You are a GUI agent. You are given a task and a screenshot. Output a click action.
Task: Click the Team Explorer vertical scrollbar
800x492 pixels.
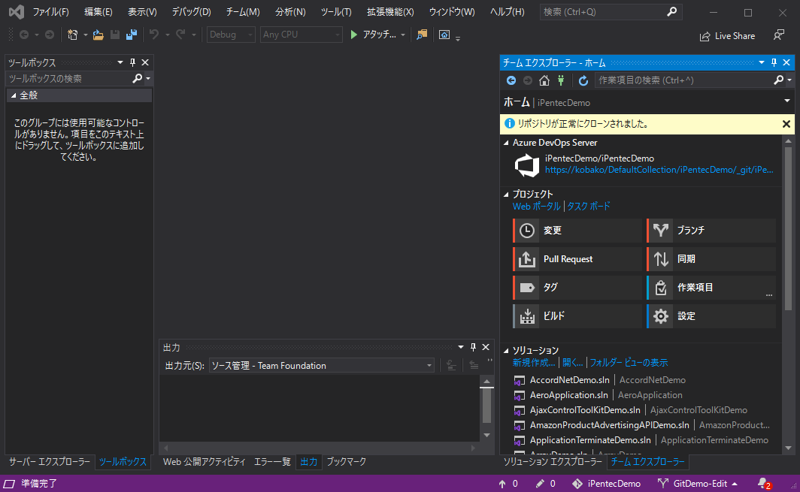[788, 294]
